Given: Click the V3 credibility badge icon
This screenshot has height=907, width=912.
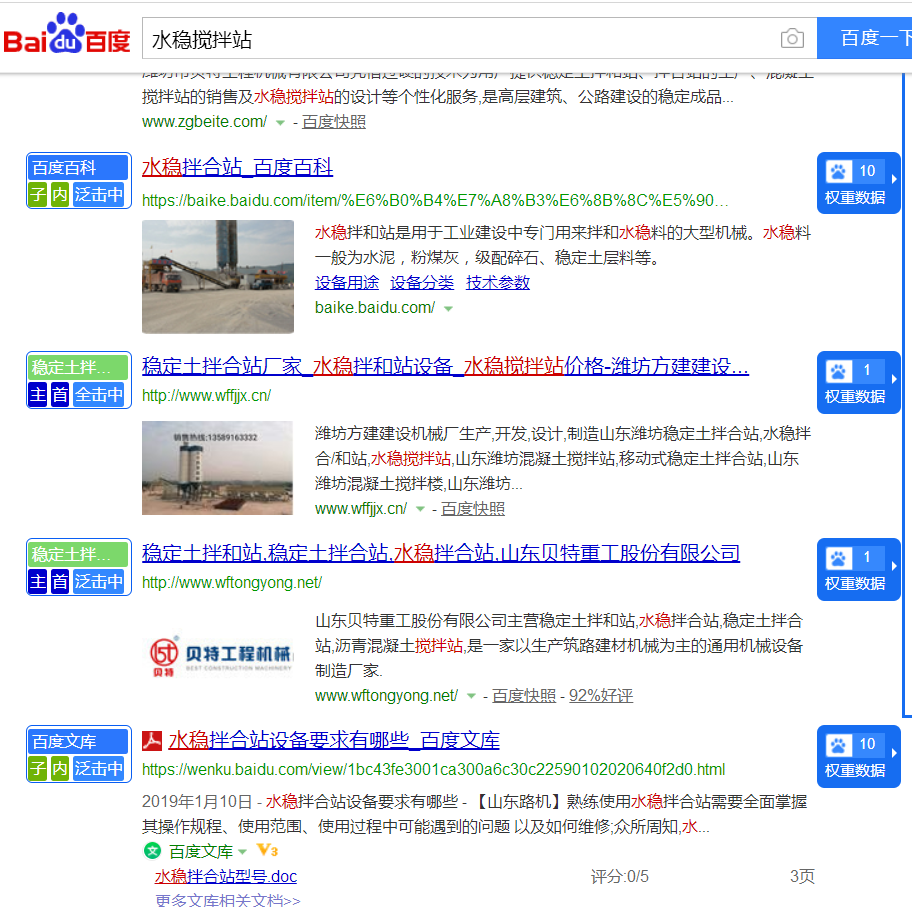Looking at the screenshot, I should pos(267,851).
